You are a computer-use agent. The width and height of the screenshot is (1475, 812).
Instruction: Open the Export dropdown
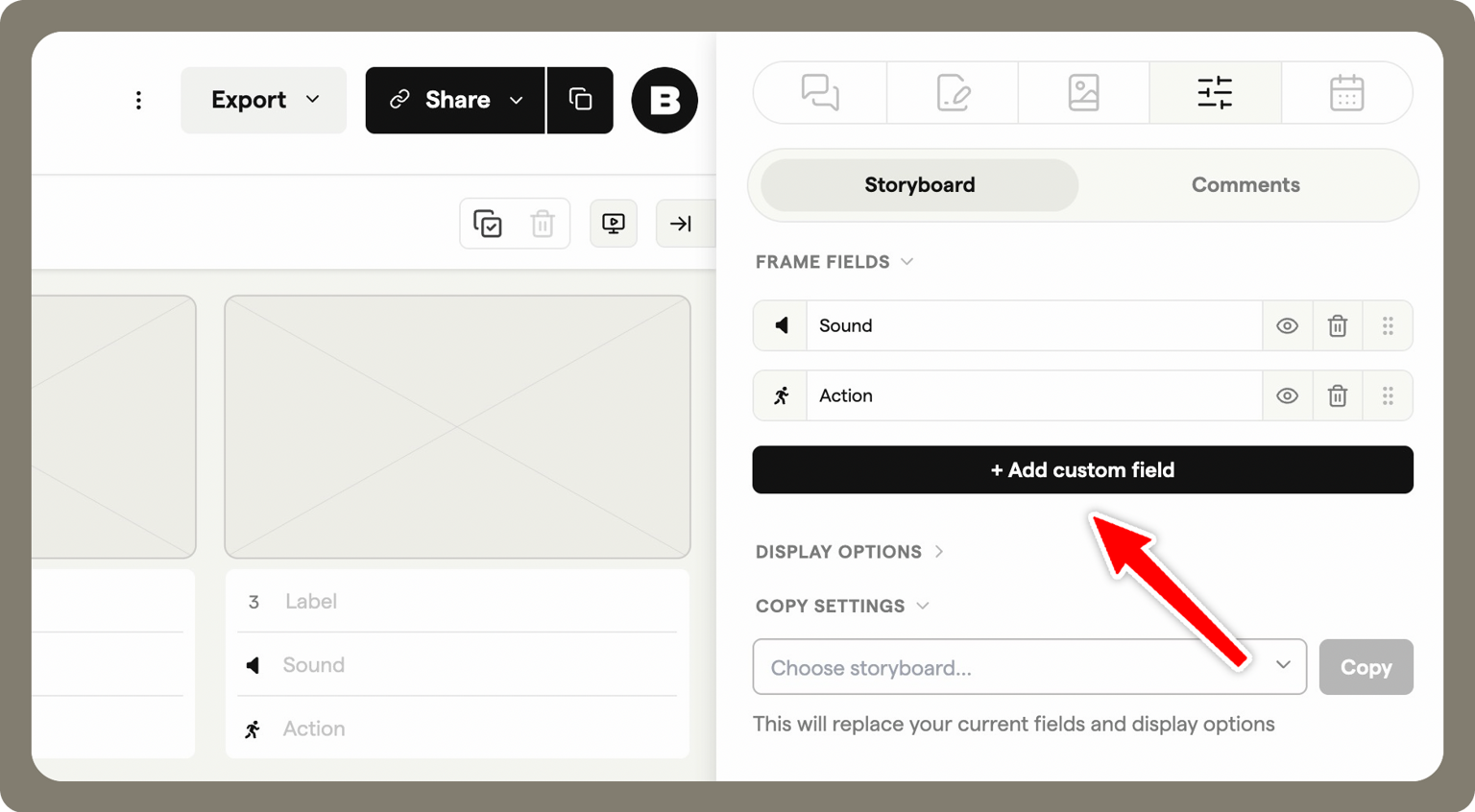tap(264, 100)
